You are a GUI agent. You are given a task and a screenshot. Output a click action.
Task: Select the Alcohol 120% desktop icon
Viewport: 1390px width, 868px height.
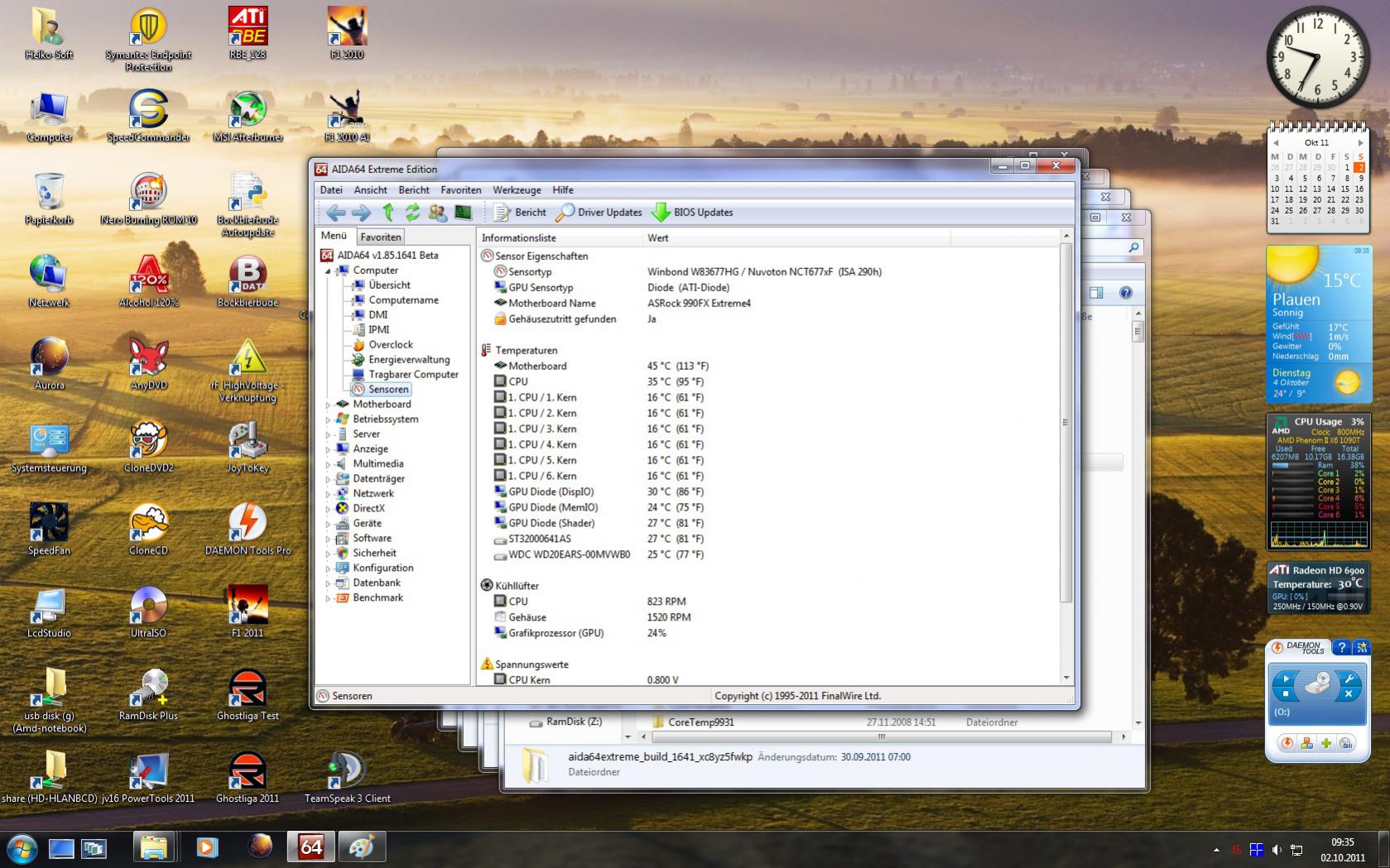148,281
